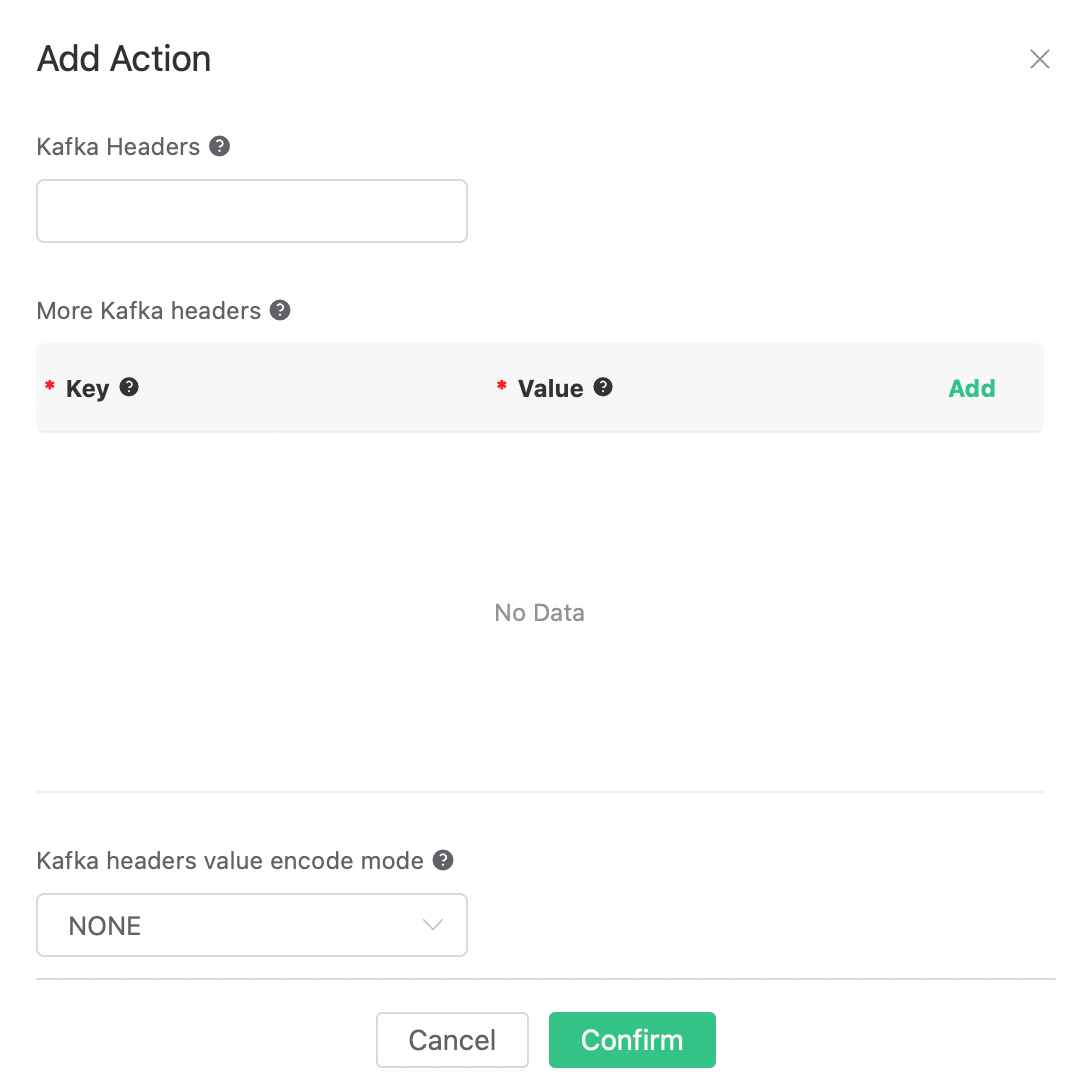Add a new Kafka header row
The width and height of the screenshot is (1084, 1084).
pos(971,389)
